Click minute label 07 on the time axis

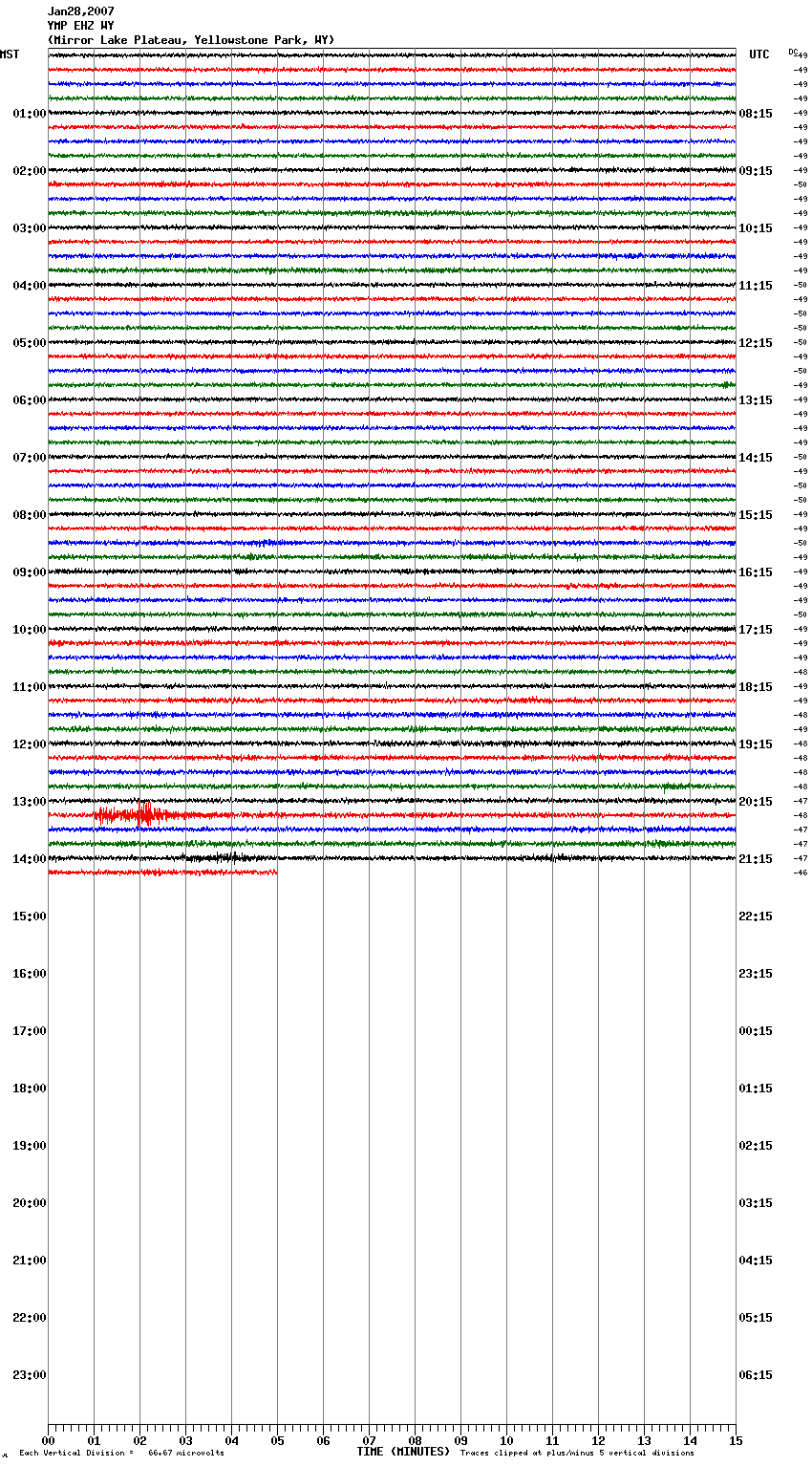coord(369,1441)
